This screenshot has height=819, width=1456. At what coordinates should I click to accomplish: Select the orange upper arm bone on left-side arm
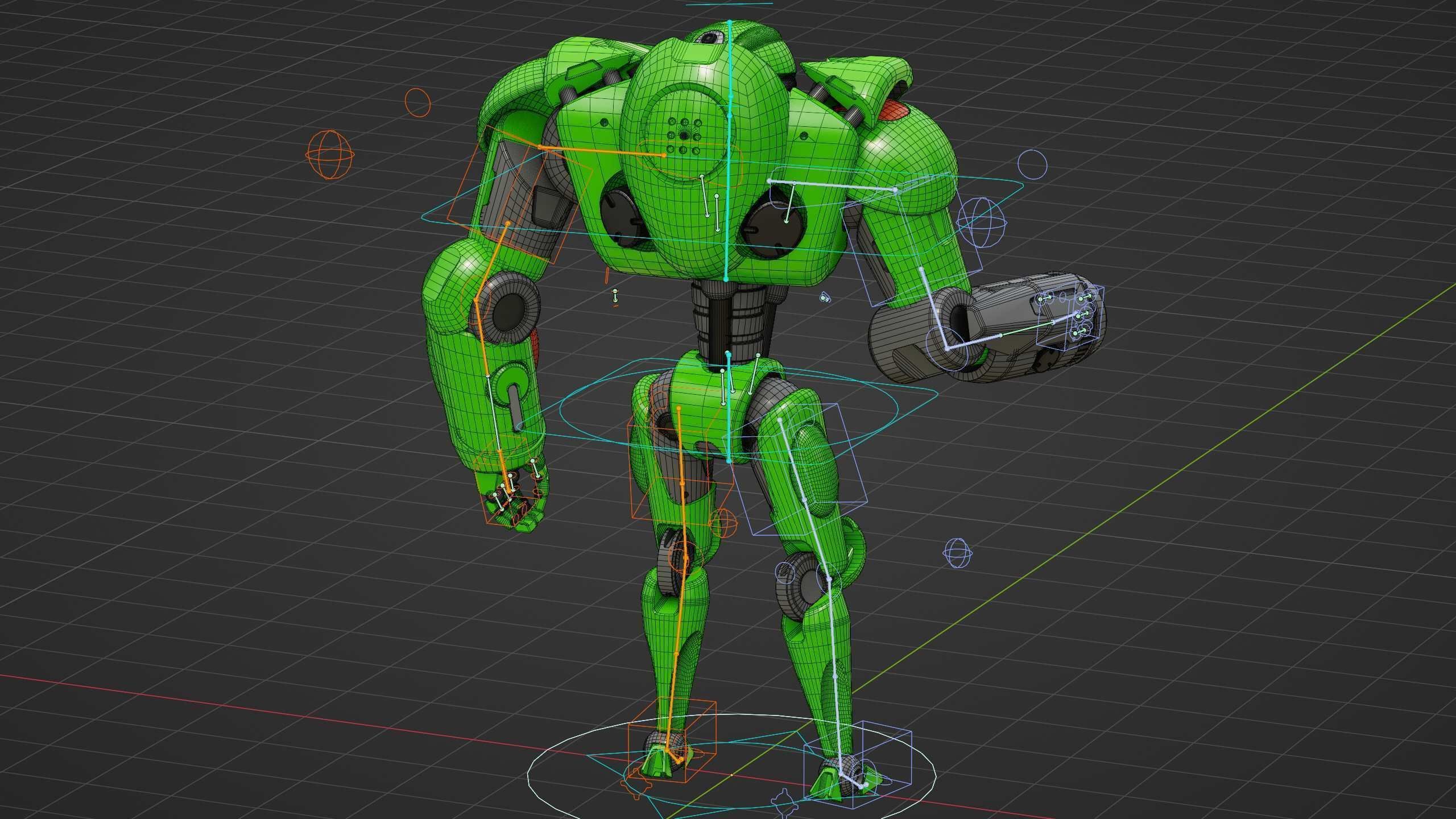coord(492,262)
